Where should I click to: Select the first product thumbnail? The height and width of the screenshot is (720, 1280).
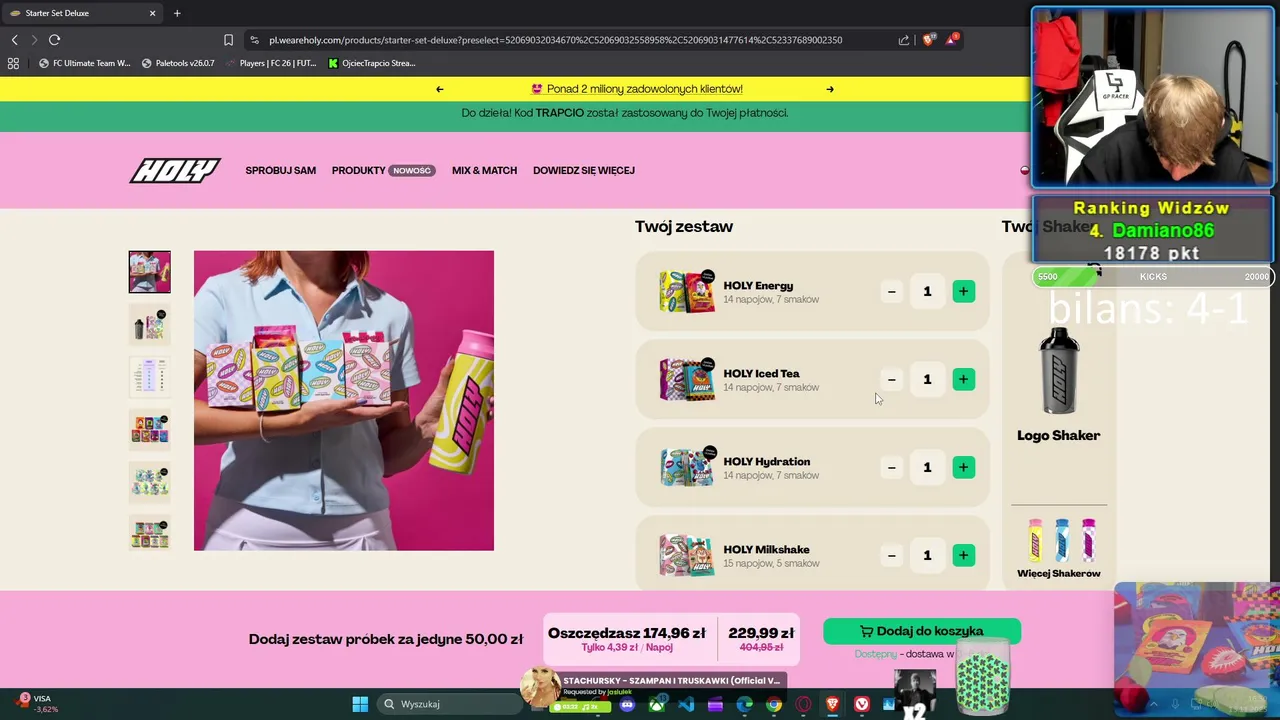pos(150,272)
